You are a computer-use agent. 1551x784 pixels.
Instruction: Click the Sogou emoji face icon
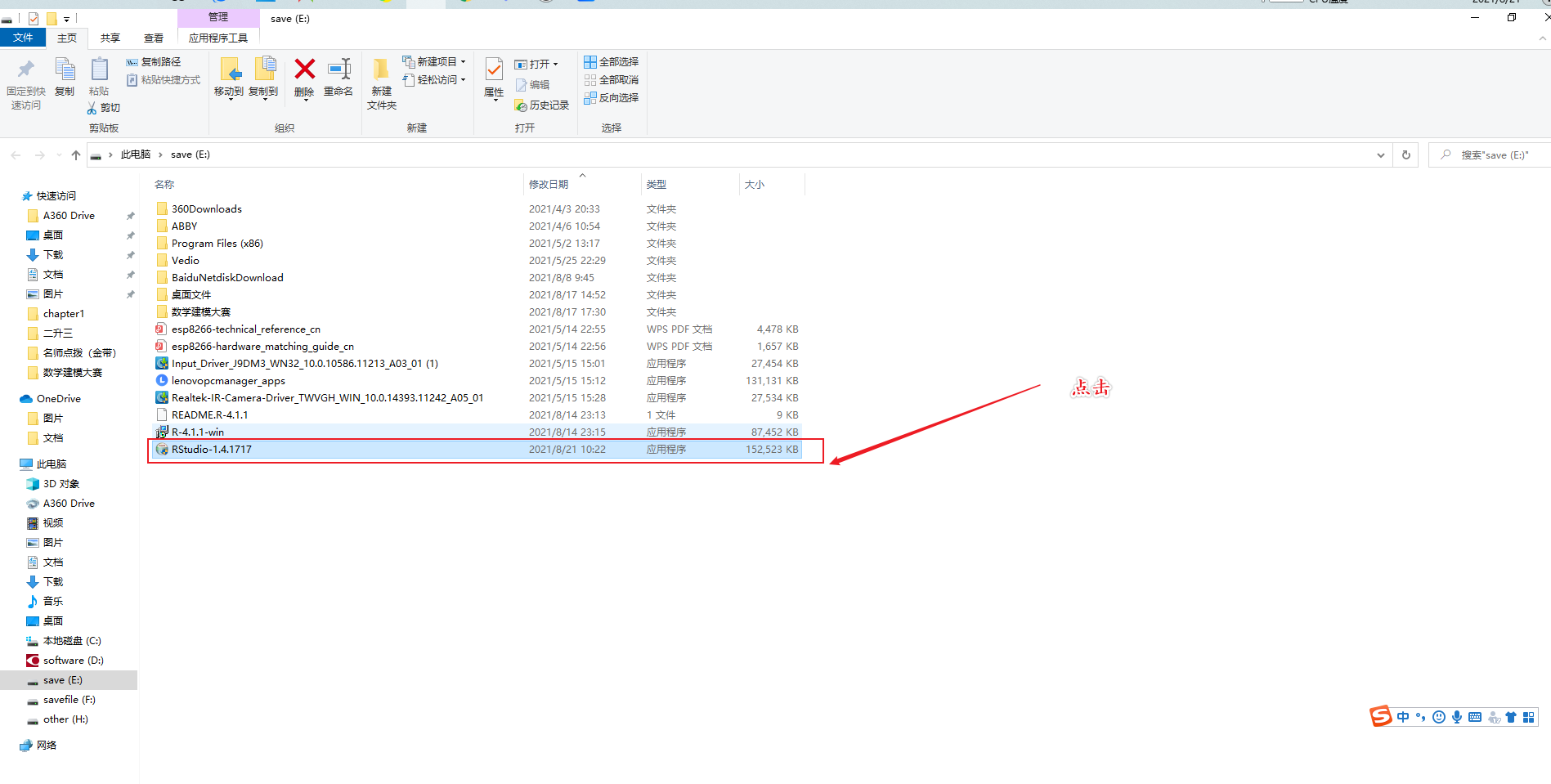click(1439, 717)
